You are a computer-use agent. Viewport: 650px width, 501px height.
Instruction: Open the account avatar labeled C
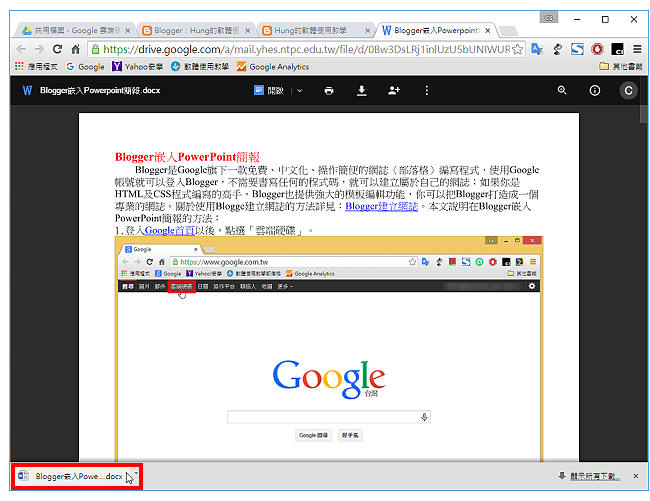pyautogui.click(x=628, y=90)
